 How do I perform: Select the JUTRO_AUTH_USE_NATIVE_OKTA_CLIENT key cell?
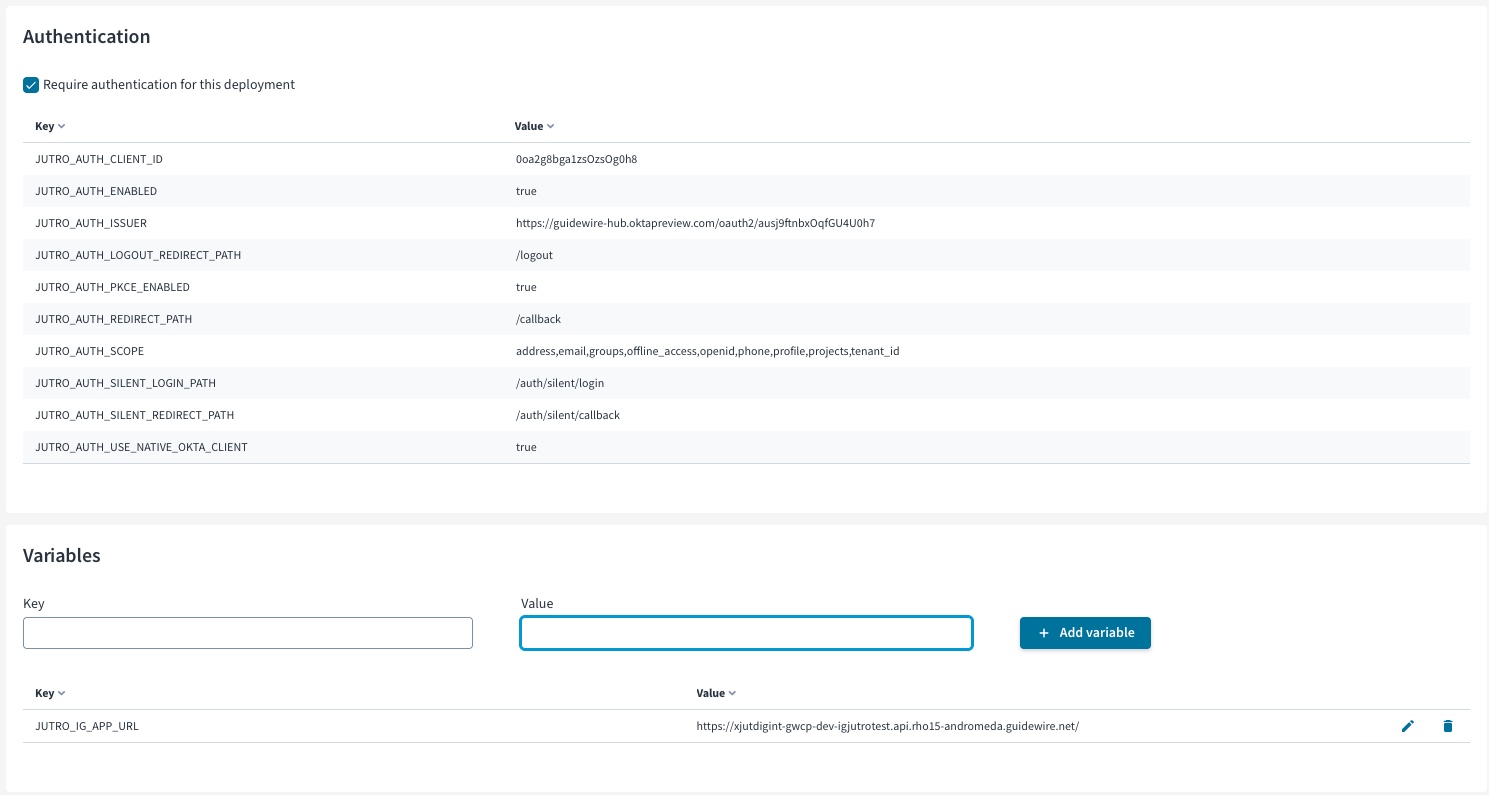pyautogui.click(x=141, y=447)
